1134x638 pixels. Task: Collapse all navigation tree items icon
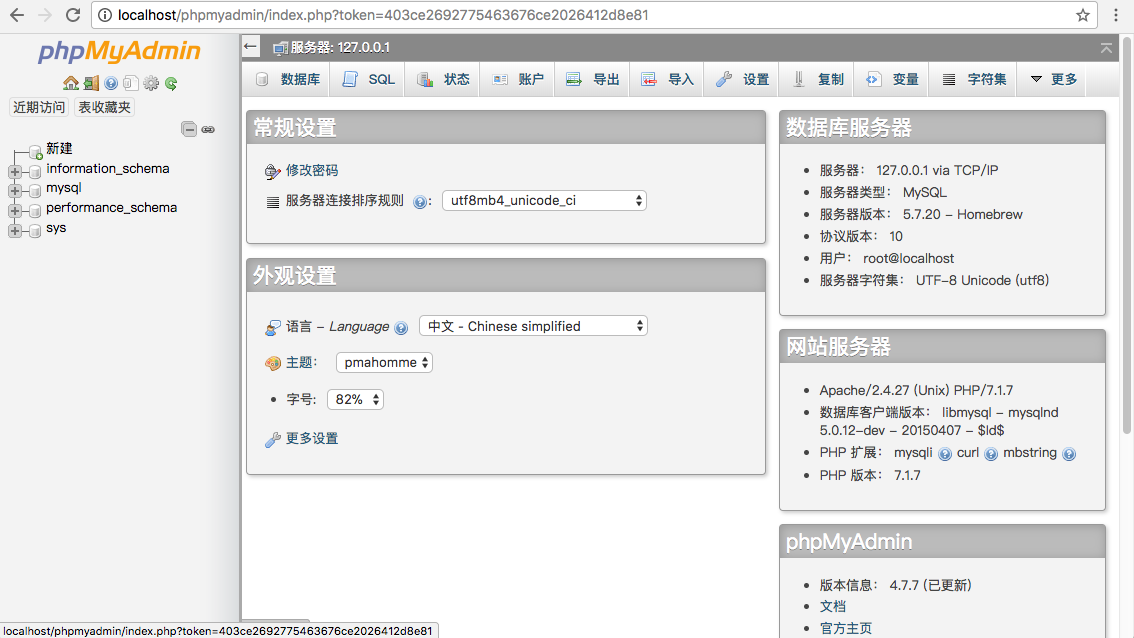click(189, 129)
